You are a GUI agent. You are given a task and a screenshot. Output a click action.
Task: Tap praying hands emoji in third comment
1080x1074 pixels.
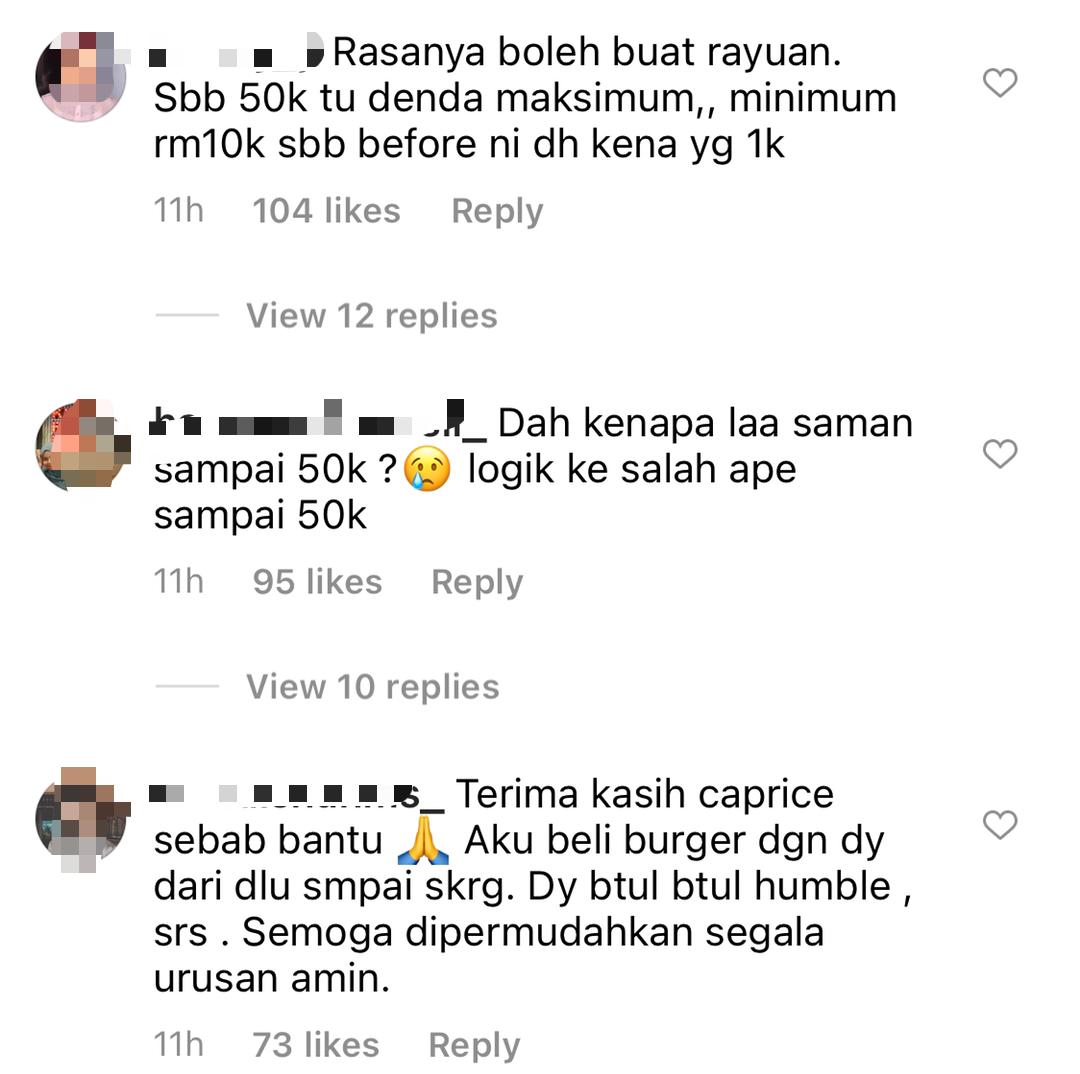[424, 840]
